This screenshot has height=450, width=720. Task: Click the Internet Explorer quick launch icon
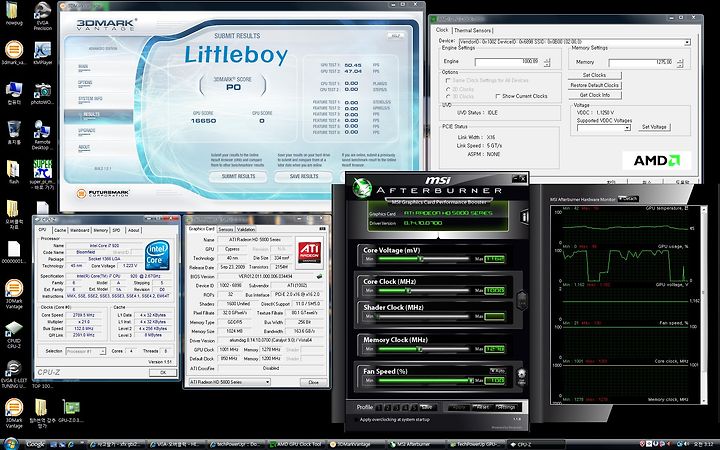coord(71,444)
